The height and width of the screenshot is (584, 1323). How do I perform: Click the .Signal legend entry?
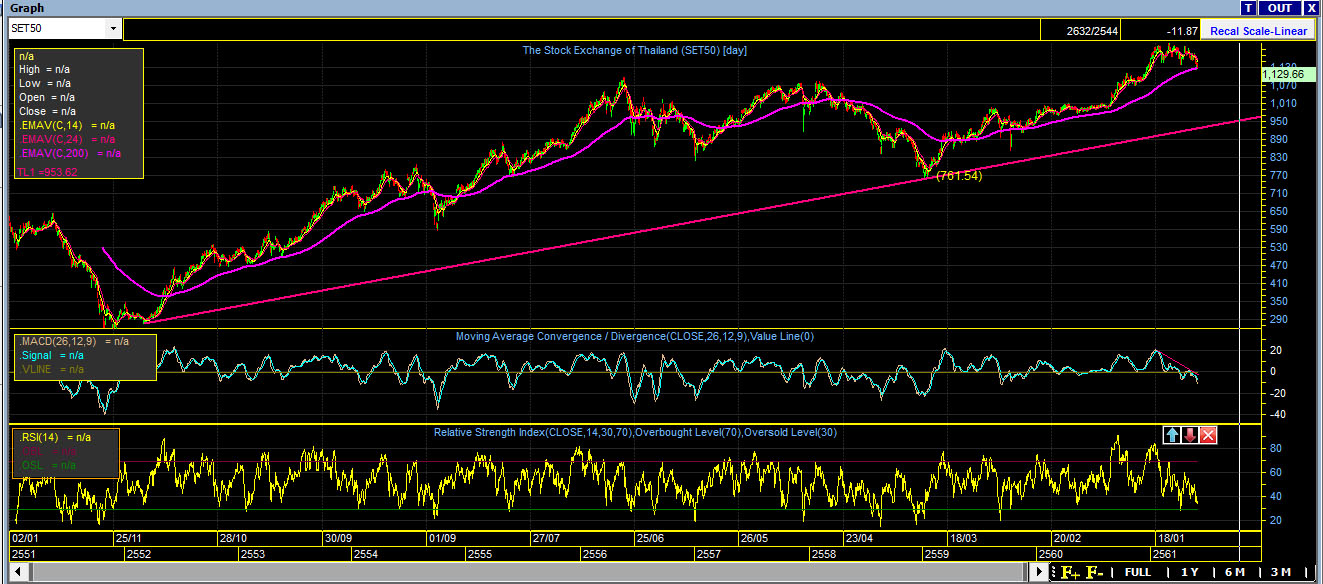pos(52,355)
